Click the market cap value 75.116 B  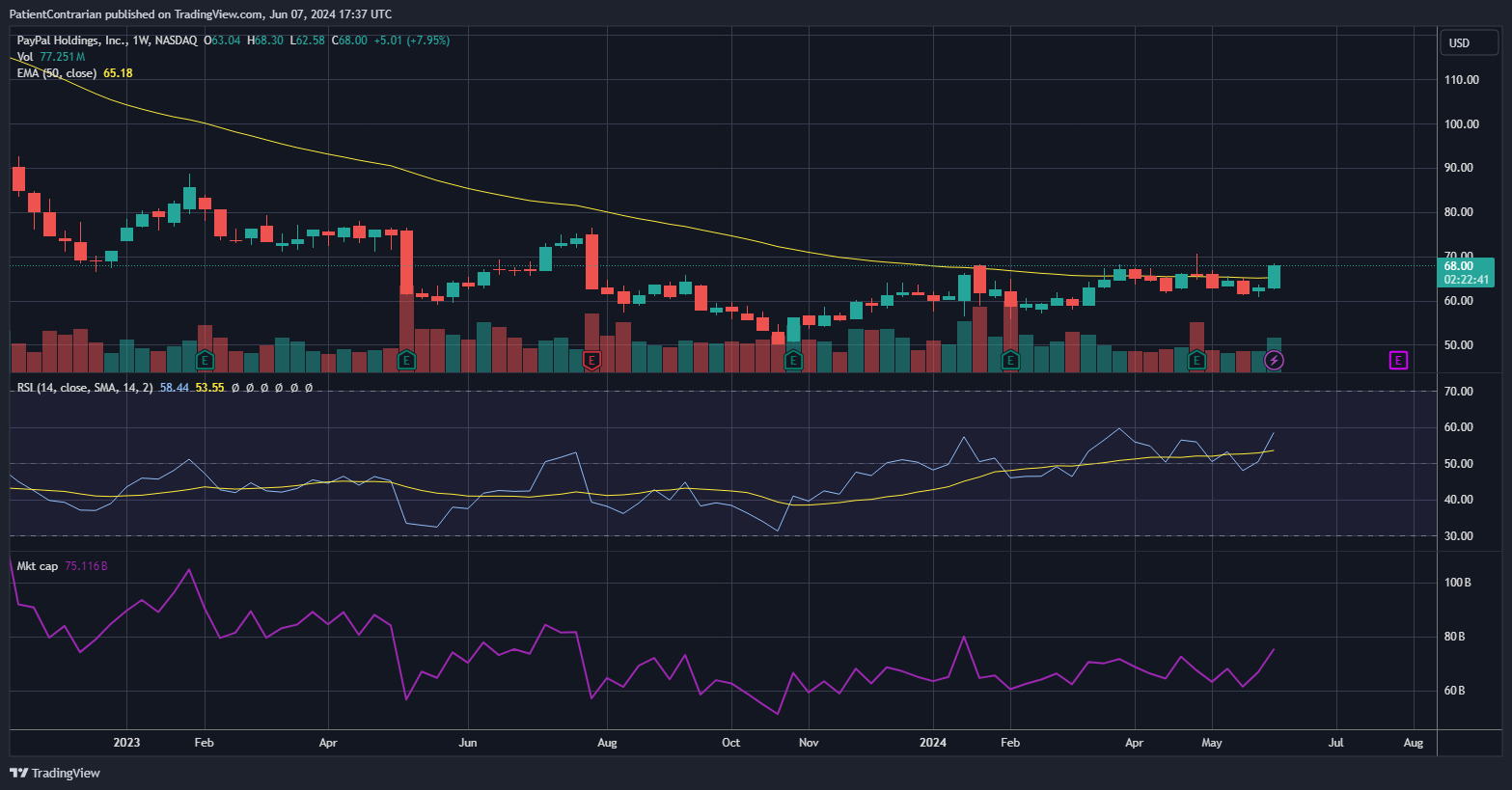pyautogui.click(x=86, y=566)
